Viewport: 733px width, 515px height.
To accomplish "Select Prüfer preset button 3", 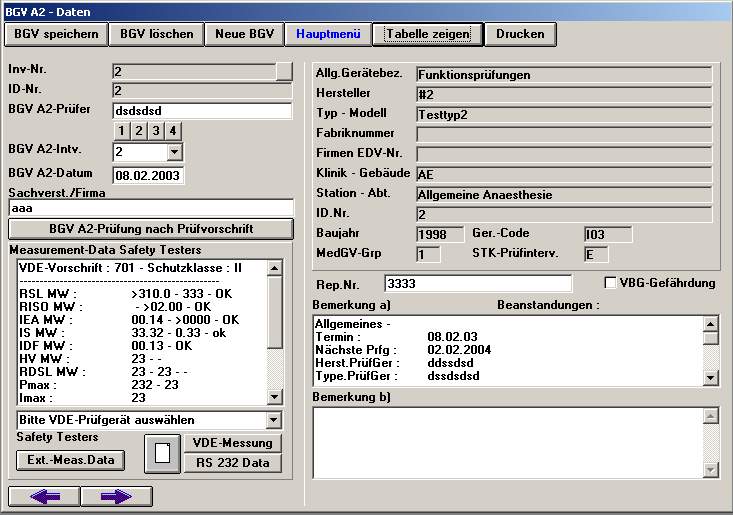I will [x=156, y=131].
